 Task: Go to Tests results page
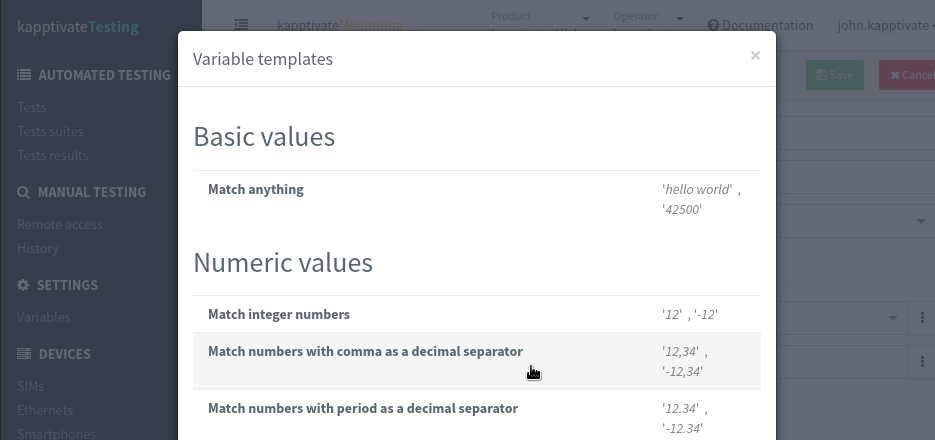[x=52, y=155]
